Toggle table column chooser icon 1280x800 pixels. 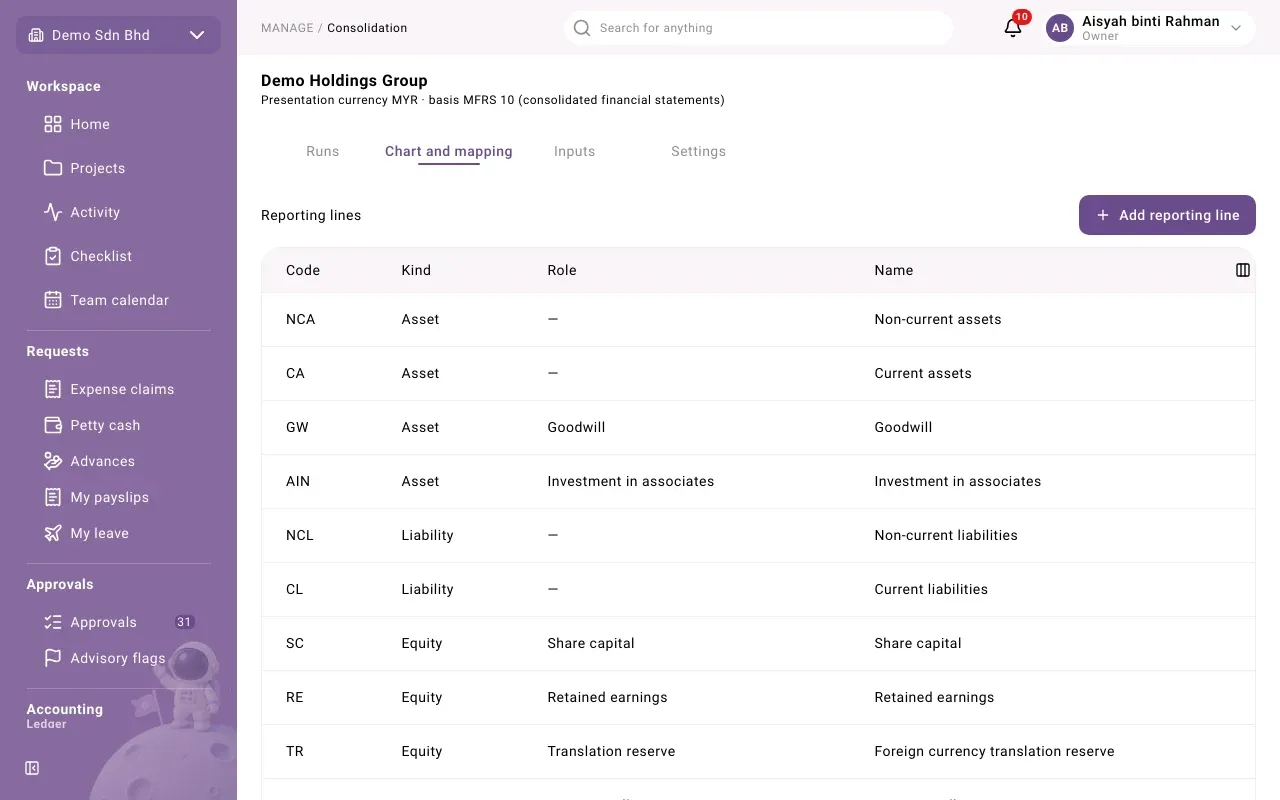pos(1243,270)
